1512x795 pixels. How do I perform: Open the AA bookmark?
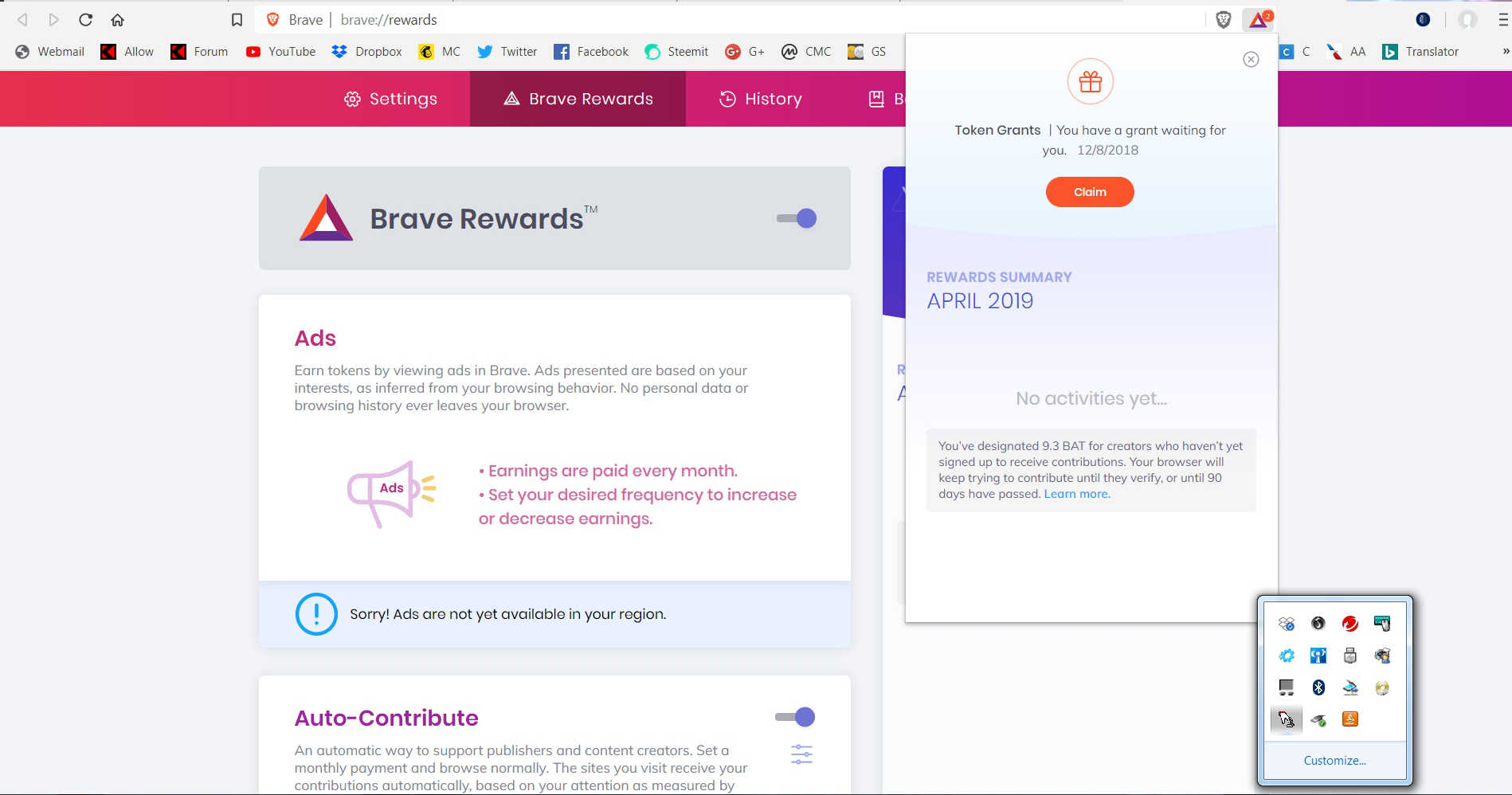click(x=1346, y=52)
